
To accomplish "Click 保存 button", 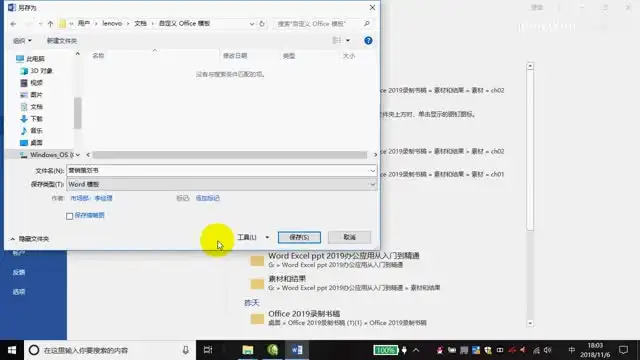I will pos(299,237).
